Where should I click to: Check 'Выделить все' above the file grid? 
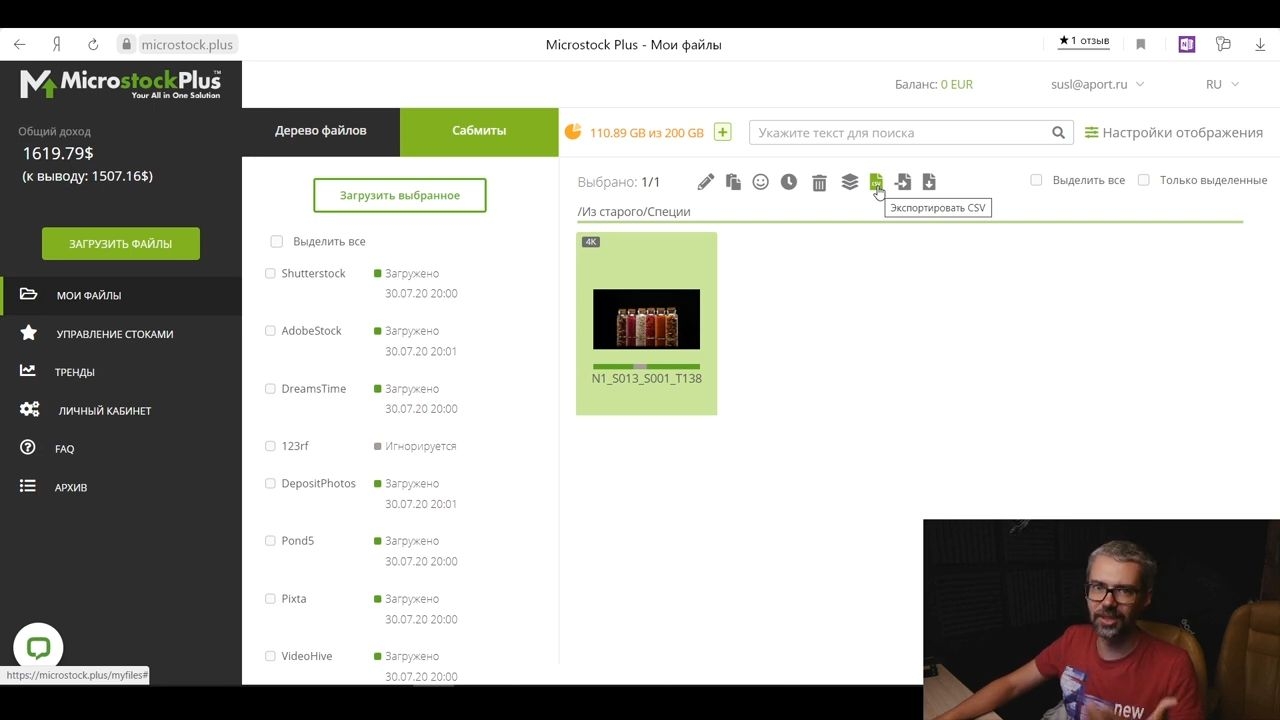pos(1036,180)
